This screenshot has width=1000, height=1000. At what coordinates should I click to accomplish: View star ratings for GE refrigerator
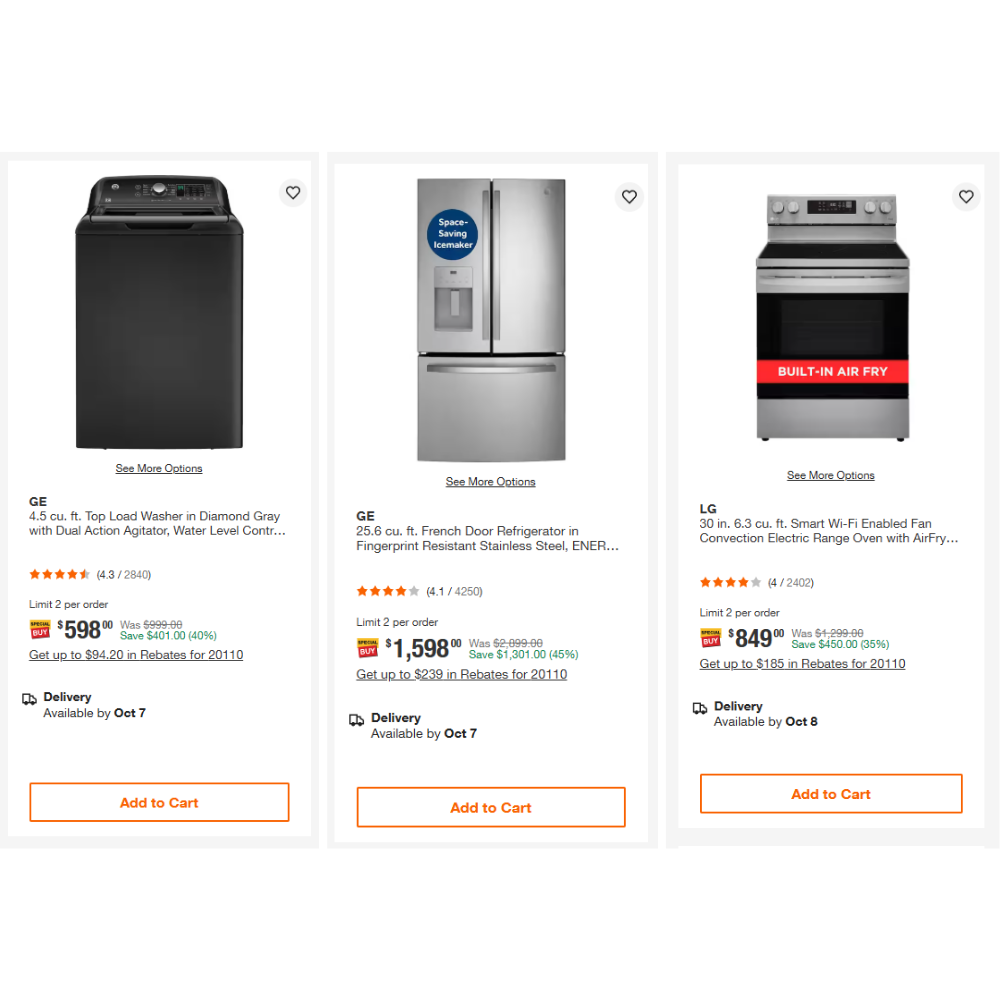pos(388,591)
